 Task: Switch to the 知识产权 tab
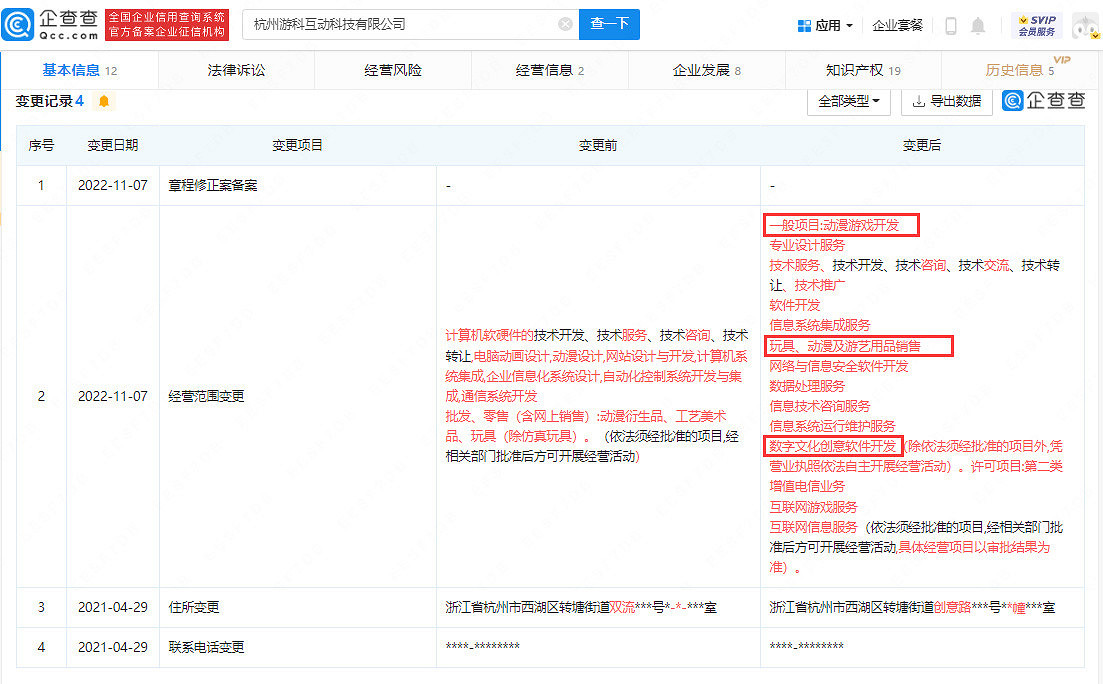pyautogui.click(x=855, y=70)
